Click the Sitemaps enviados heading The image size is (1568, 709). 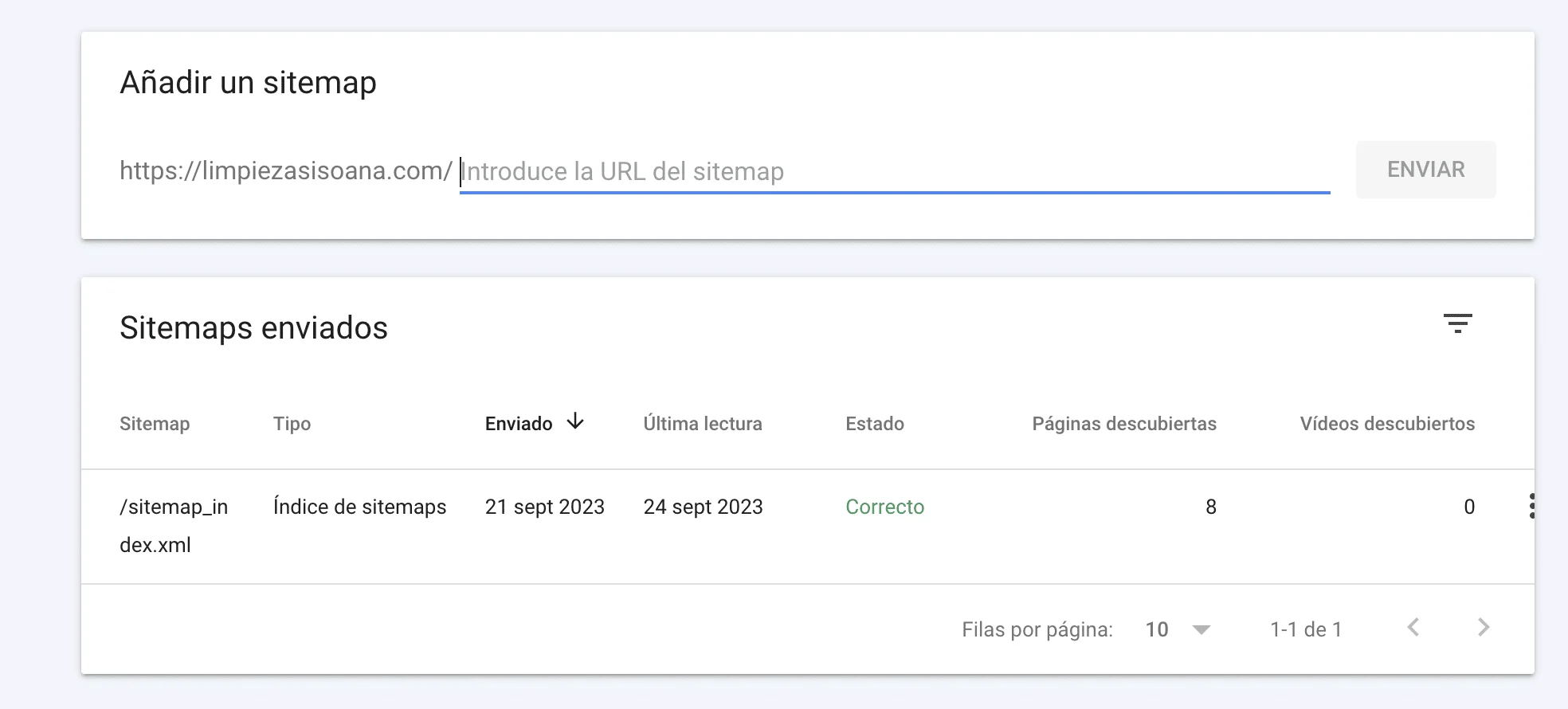pyautogui.click(x=253, y=327)
